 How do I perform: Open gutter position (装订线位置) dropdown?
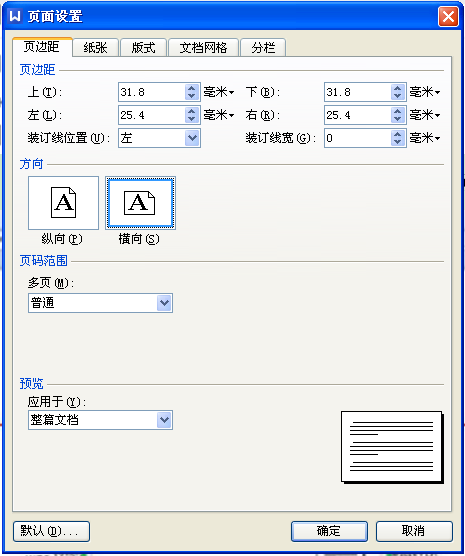tap(192, 138)
